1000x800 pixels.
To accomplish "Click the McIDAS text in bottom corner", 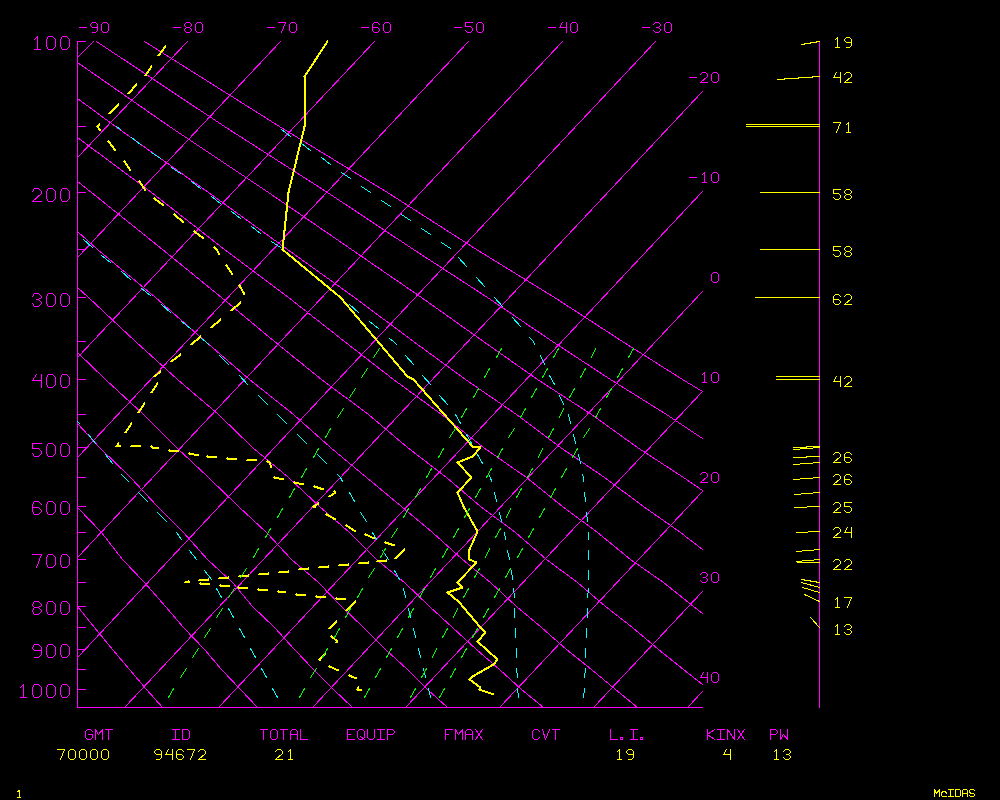I will point(954,793).
